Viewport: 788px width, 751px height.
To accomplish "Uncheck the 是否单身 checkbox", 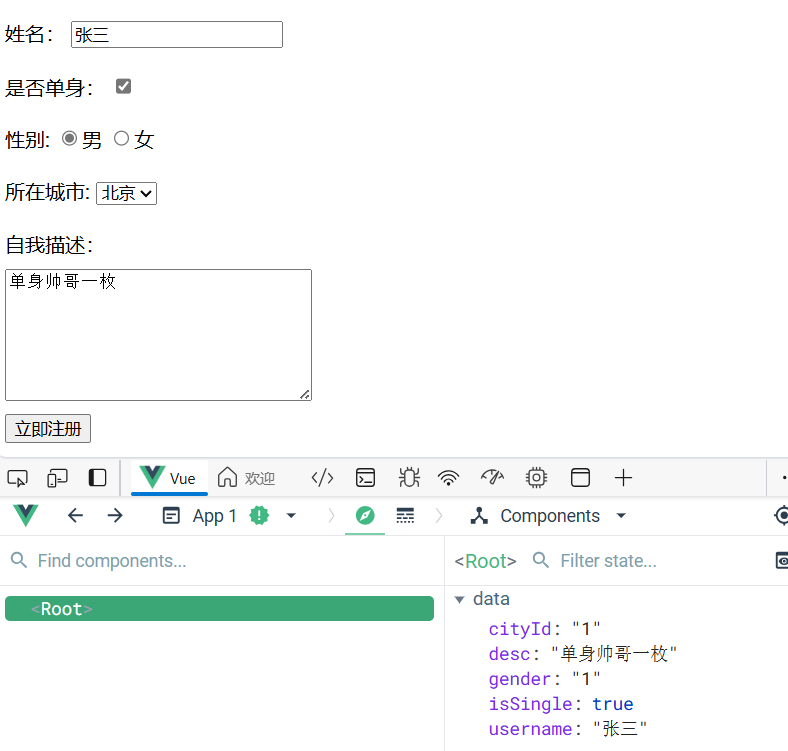I will [x=123, y=86].
